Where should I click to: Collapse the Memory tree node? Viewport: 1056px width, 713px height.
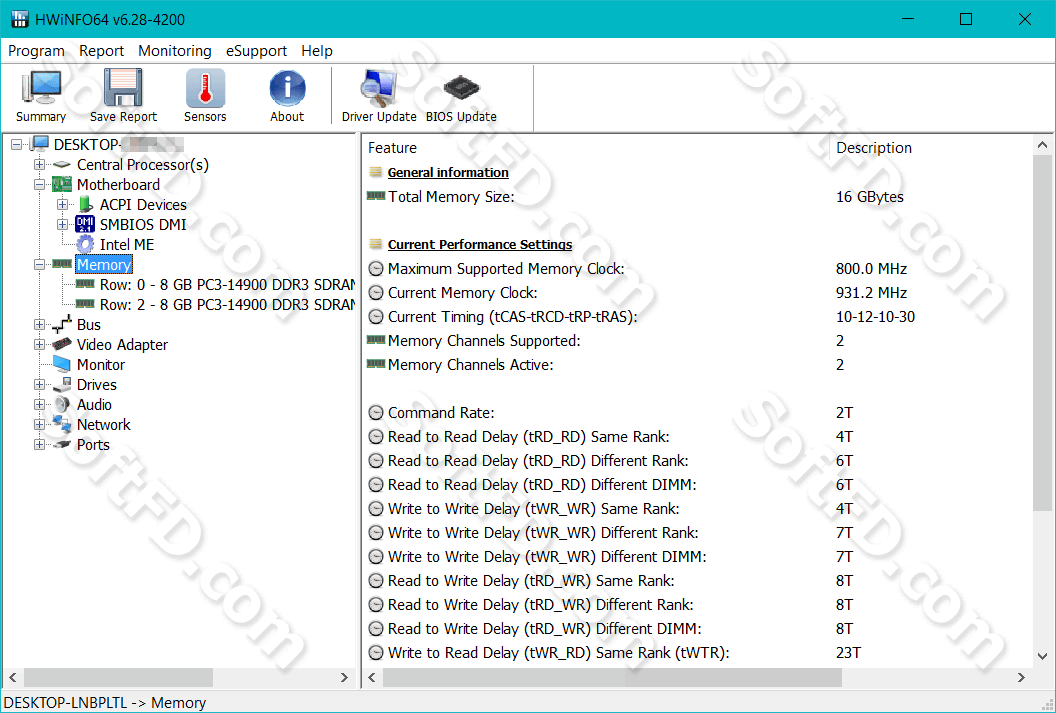[39, 265]
